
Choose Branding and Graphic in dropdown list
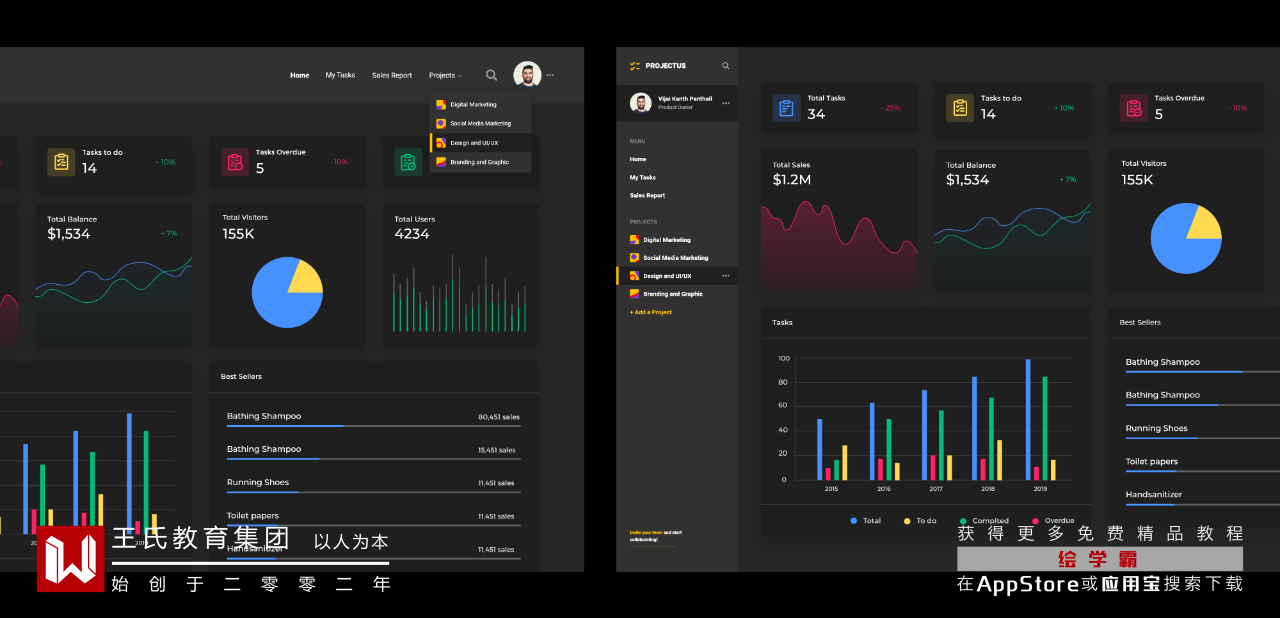click(x=481, y=162)
